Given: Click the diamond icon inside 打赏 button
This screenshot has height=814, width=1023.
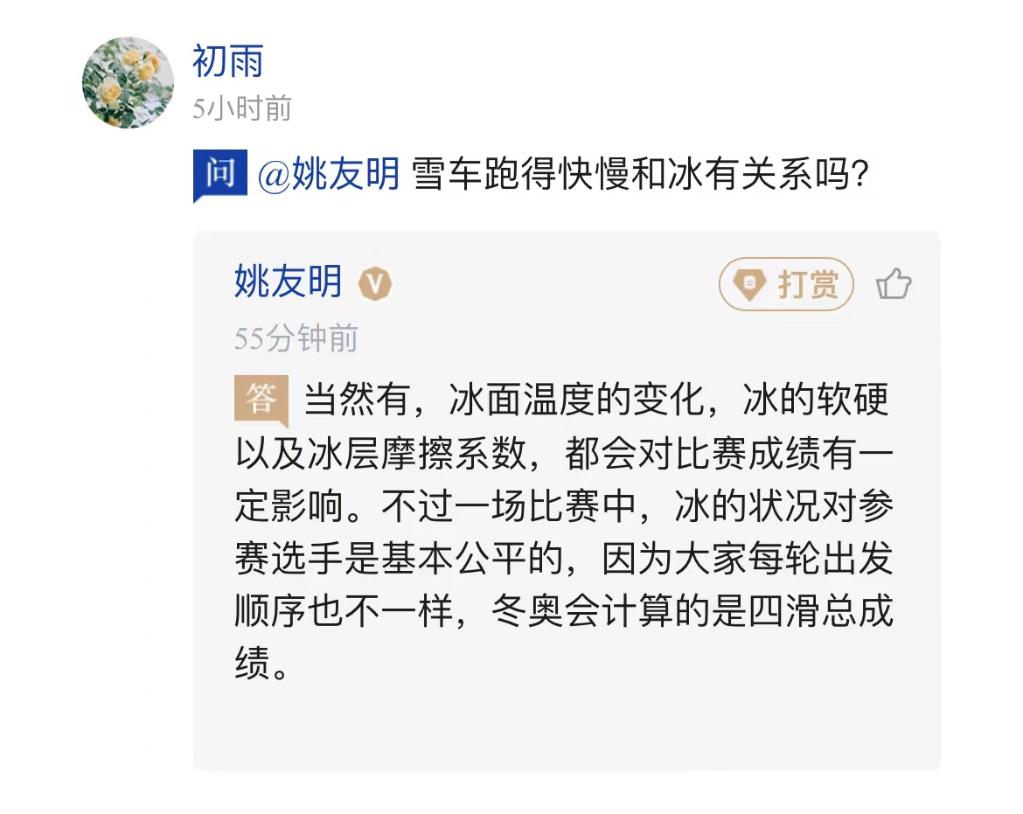Looking at the screenshot, I should [749, 285].
